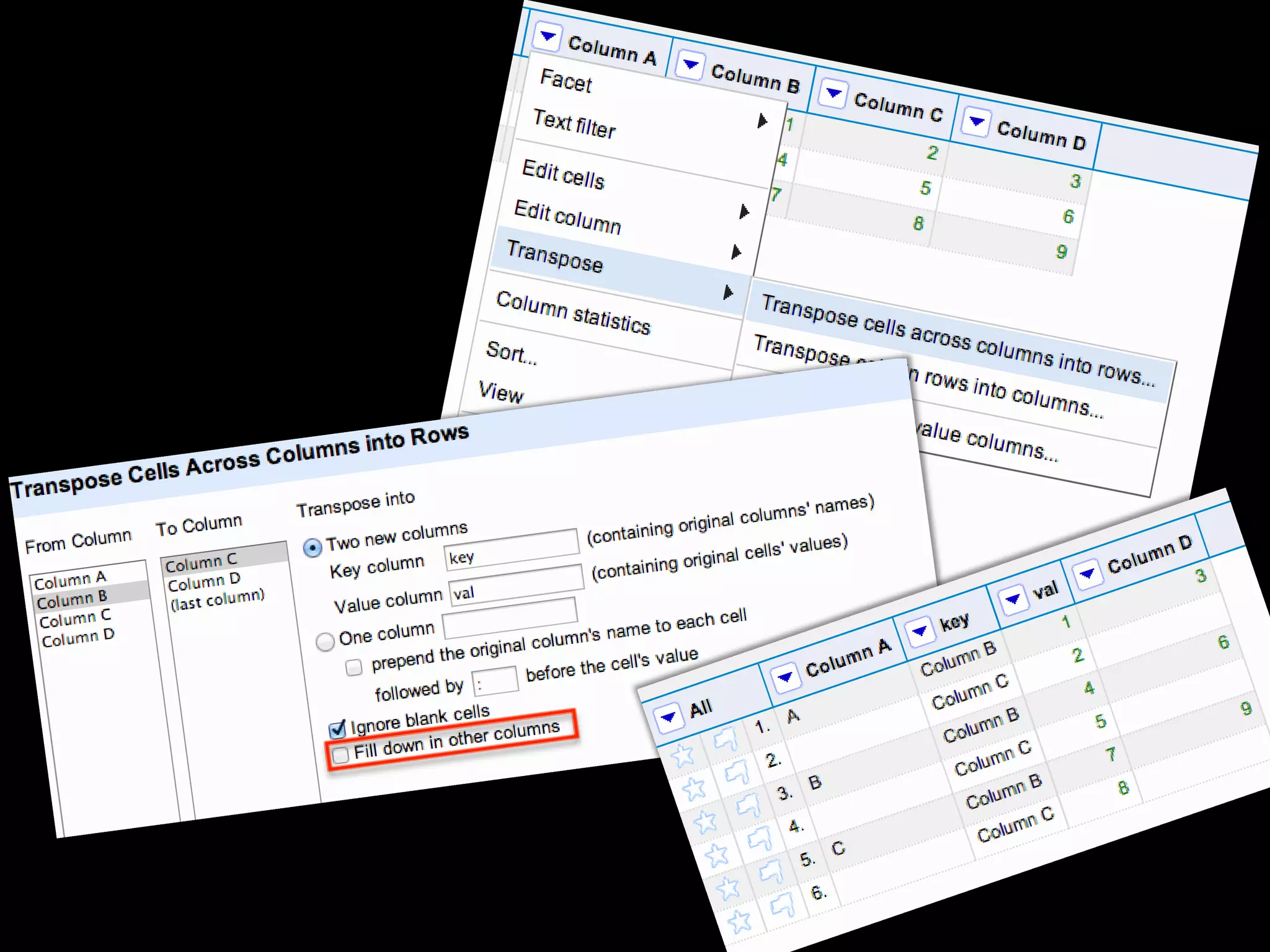Click the star icon on row 1
1270x952 pixels.
pyautogui.click(x=682, y=756)
